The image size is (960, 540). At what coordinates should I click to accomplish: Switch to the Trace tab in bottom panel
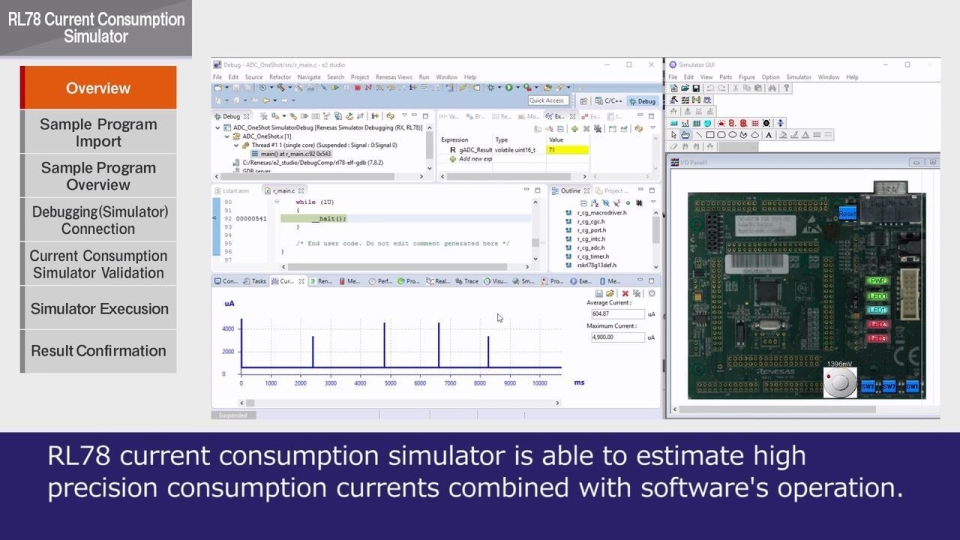pyautogui.click(x=467, y=281)
